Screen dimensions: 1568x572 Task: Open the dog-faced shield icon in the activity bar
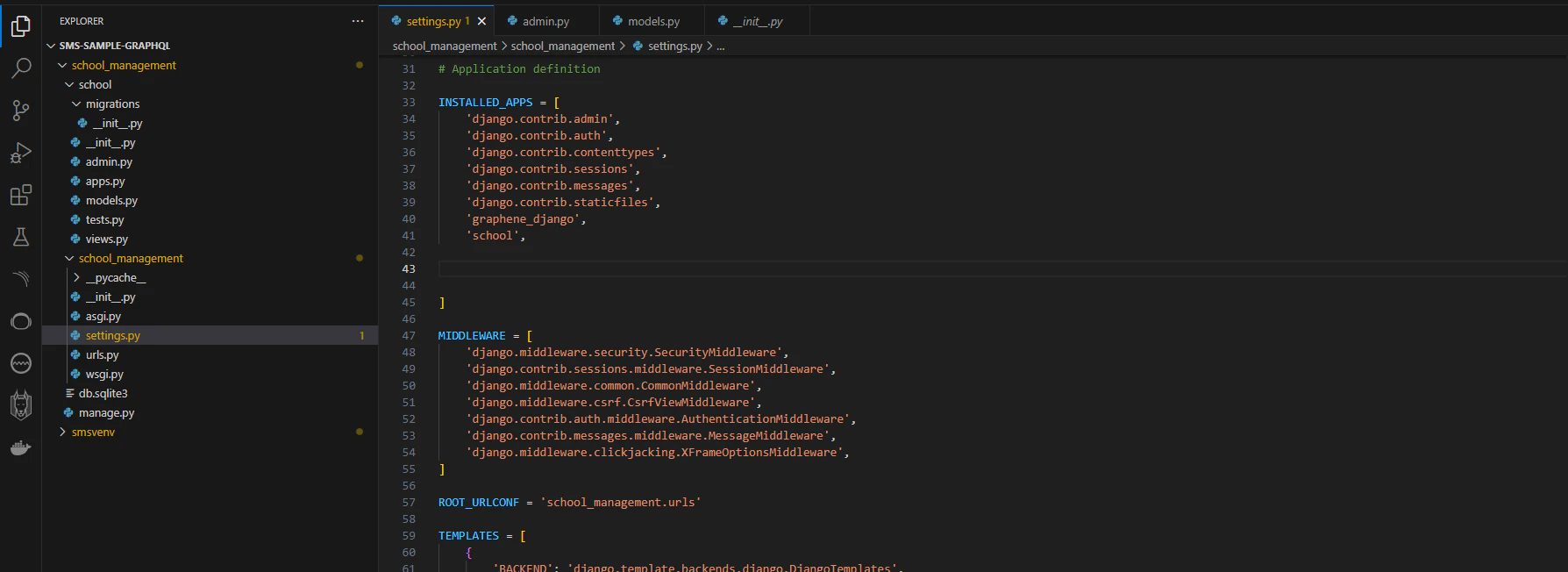click(21, 405)
